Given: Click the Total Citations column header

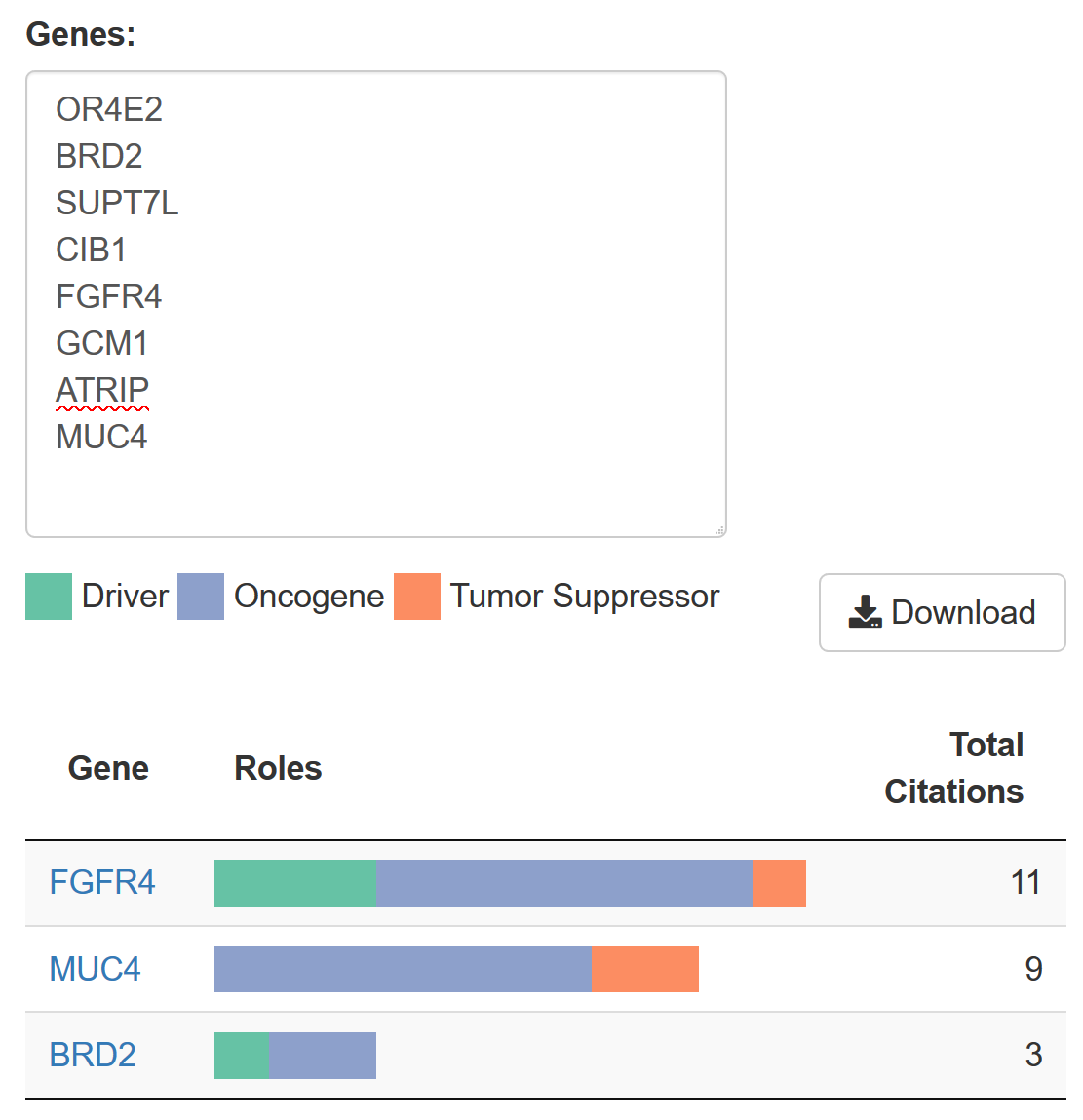Looking at the screenshot, I should point(953,768).
